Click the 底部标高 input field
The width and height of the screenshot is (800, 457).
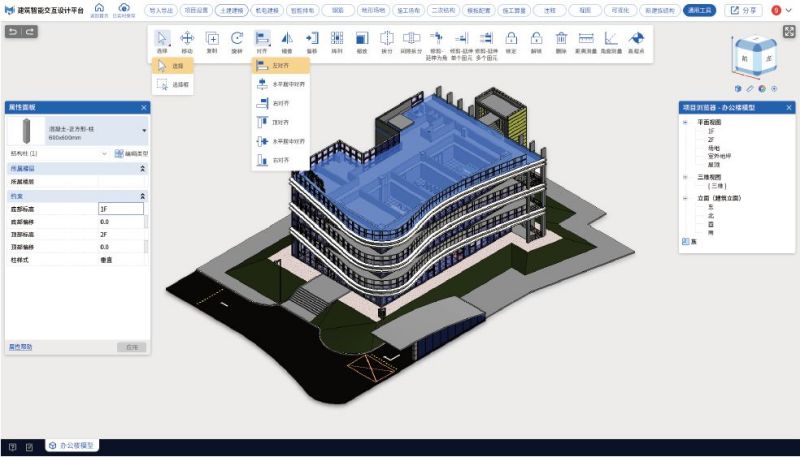click(x=121, y=209)
